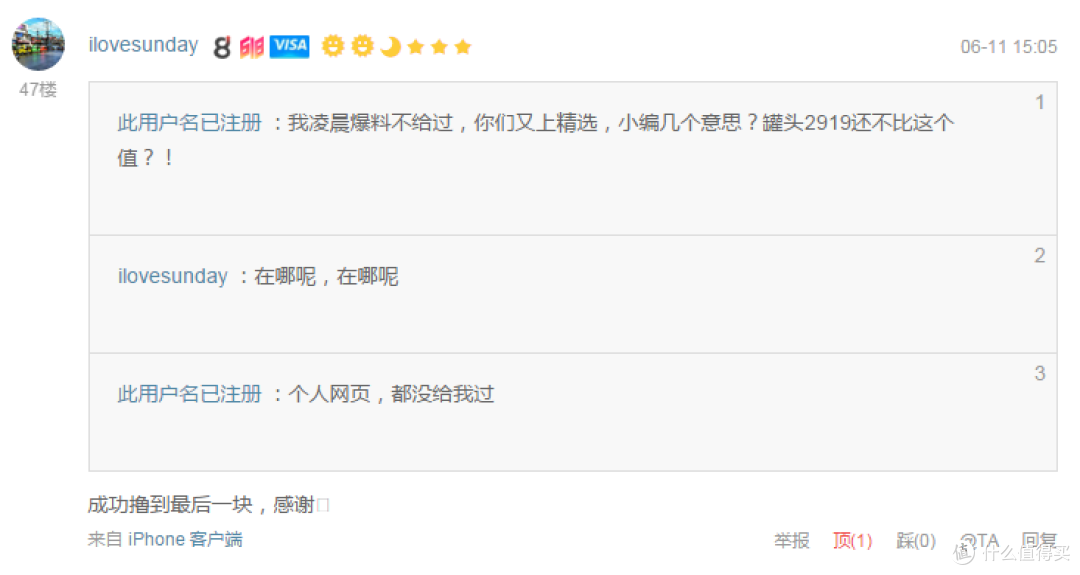Image resolution: width=1080 pixels, height=575 pixels.
Task: Open 此用户名已注册 profile in first quote
Action: (x=189, y=123)
